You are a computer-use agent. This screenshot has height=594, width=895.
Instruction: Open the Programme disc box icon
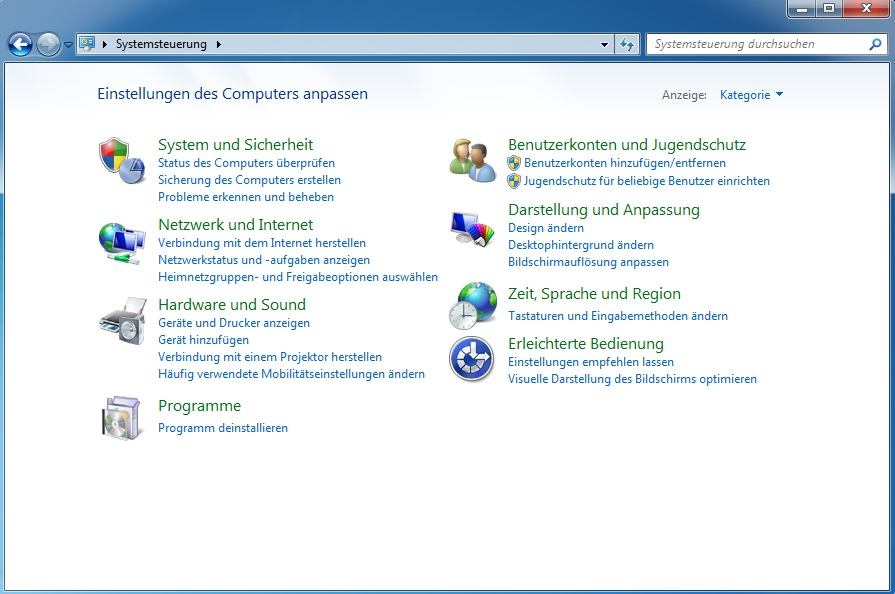pyautogui.click(x=122, y=418)
